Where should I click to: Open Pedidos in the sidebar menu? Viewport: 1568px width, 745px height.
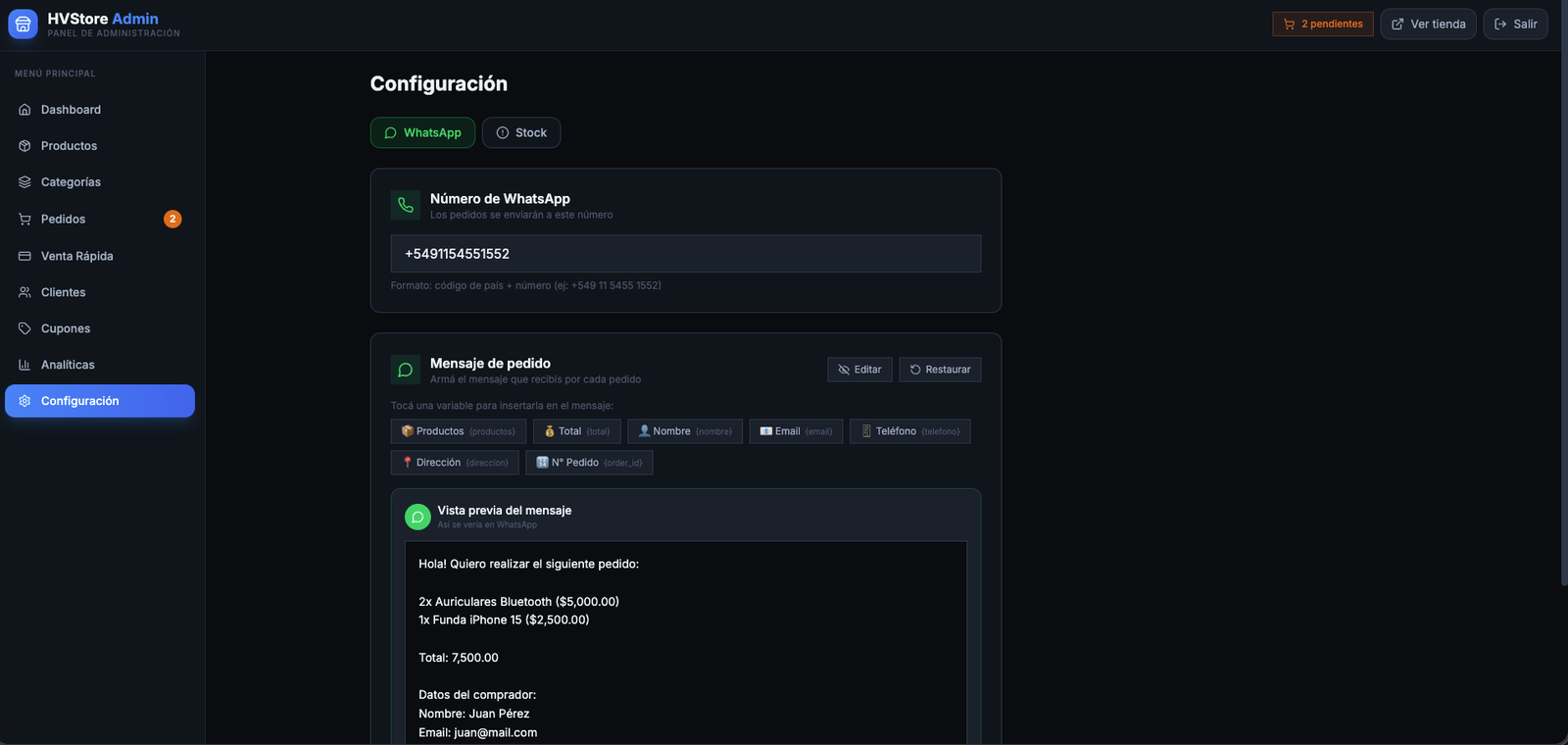tap(100, 220)
